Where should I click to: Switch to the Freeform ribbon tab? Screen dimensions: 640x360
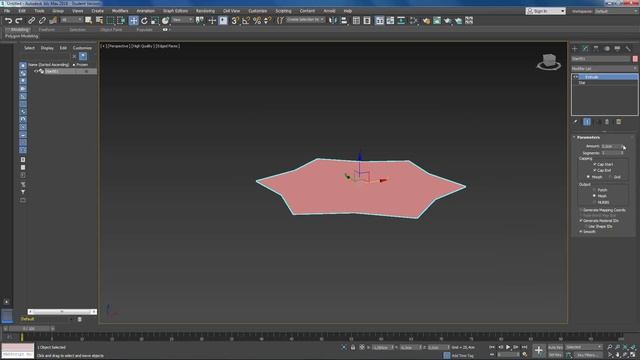click(x=47, y=30)
